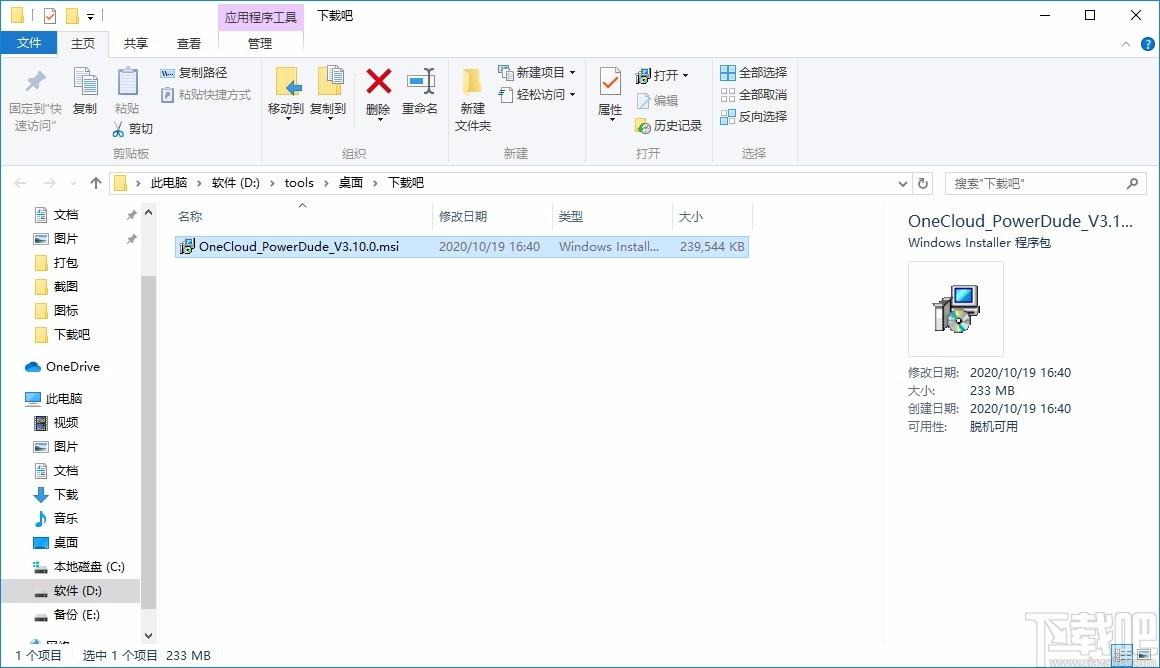Screen dimensions: 1160x668
Task: Click the Rename (重命名) icon
Action: 420,81
